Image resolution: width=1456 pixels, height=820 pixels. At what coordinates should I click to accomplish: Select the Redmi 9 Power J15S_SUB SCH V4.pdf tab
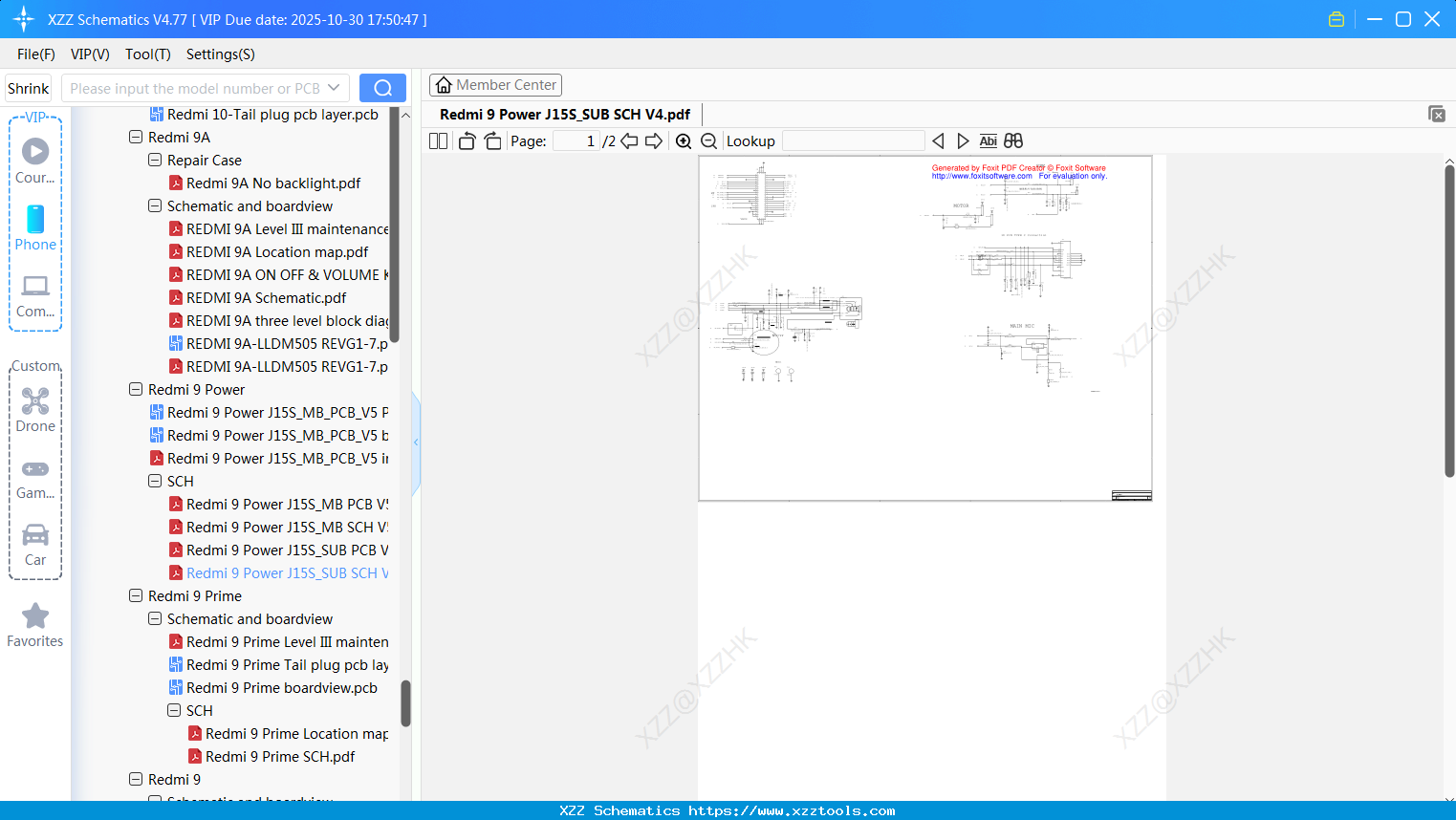pyautogui.click(x=565, y=115)
